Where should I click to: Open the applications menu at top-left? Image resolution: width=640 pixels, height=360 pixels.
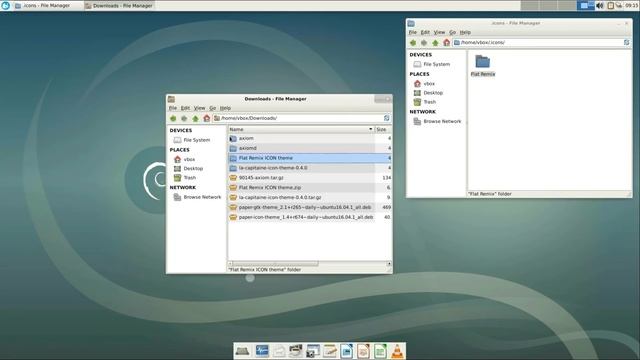(x=5, y=5)
